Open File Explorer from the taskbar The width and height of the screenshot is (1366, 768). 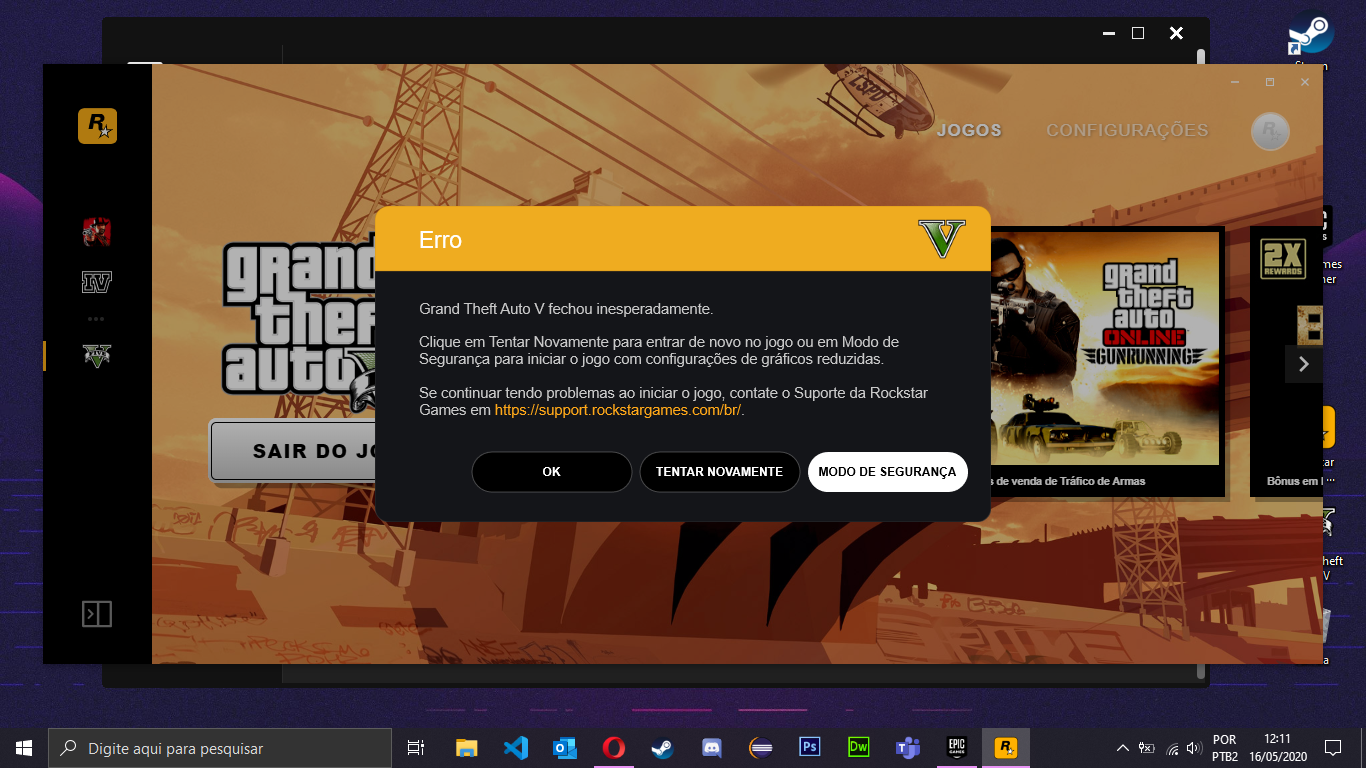click(x=466, y=748)
